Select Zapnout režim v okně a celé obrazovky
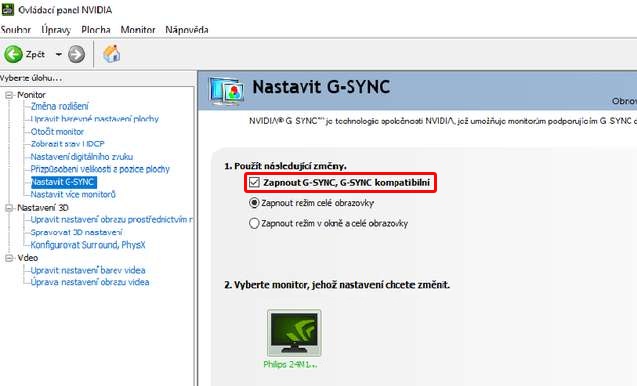 (x=254, y=223)
